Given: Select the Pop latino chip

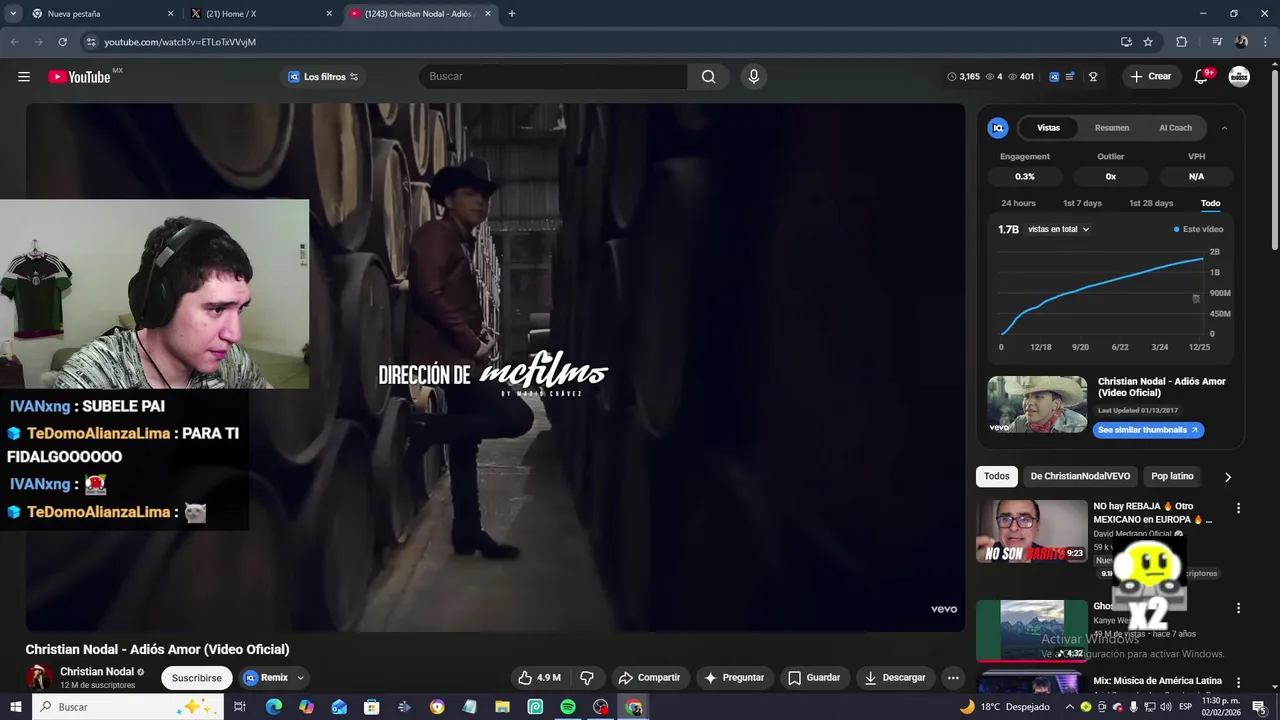Looking at the screenshot, I should point(1172,477).
